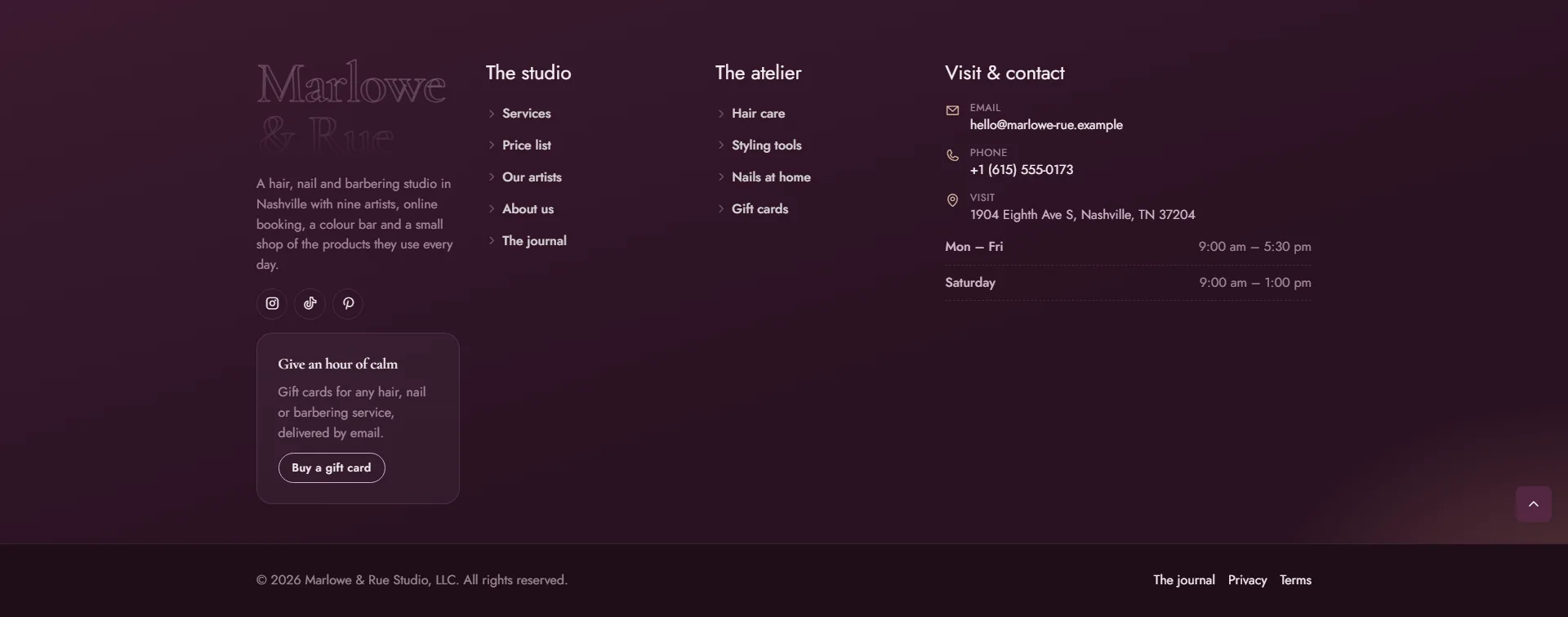Image resolution: width=1568 pixels, height=617 pixels.
Task: Select Nails at home link
Action: coord(771,177)
